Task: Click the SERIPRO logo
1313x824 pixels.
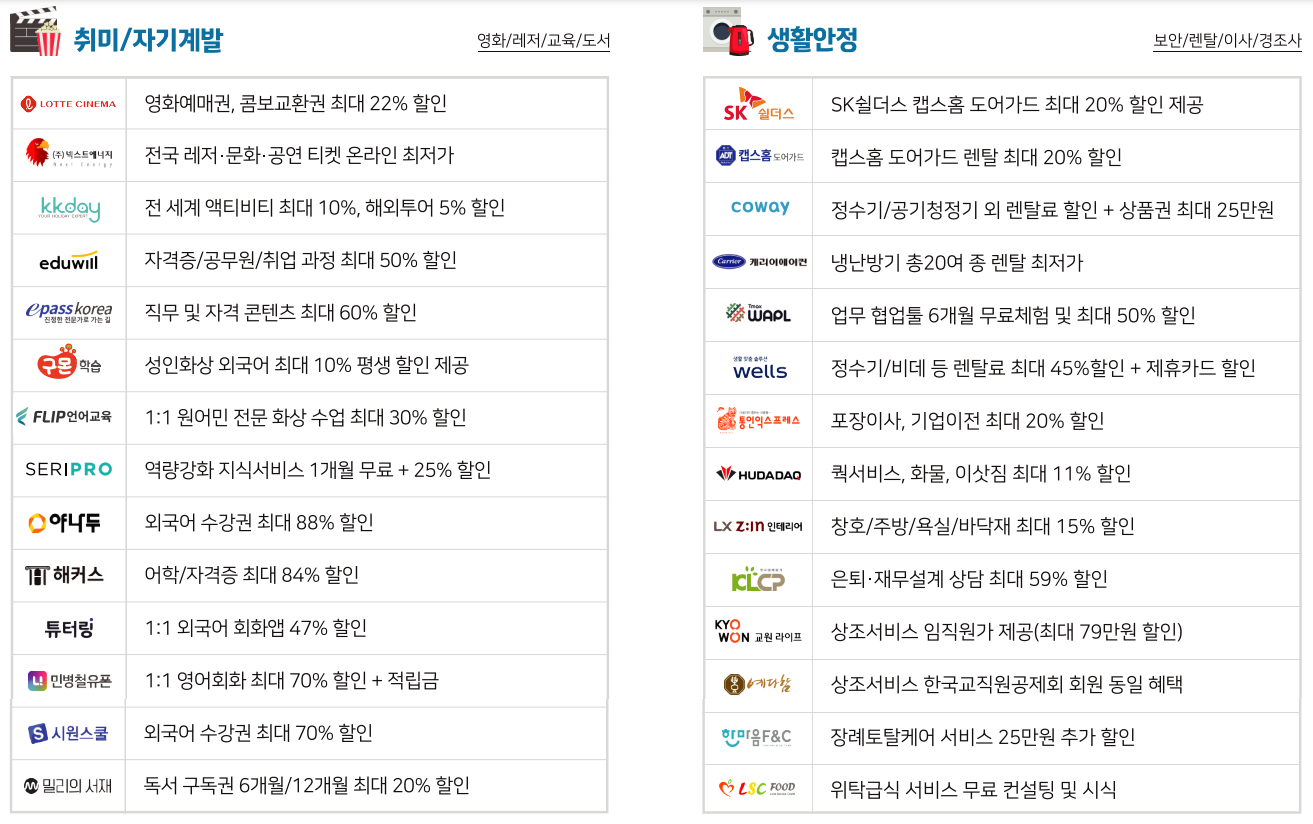Action: coord(69,470)
